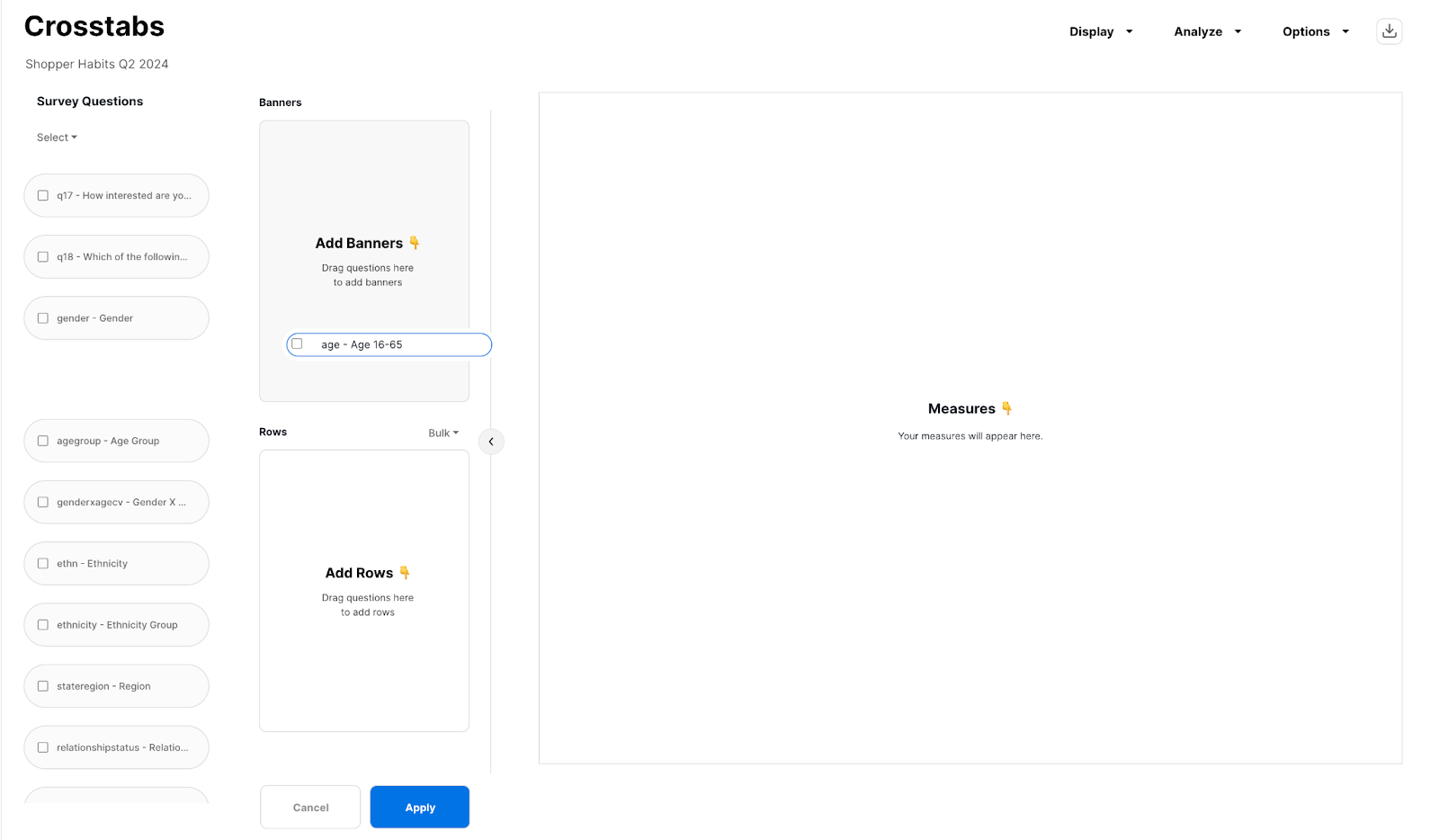This screenshot has height=840, width=1439.
Task: Click the Add Rows drop zone
Action: (x=363, y=591)
